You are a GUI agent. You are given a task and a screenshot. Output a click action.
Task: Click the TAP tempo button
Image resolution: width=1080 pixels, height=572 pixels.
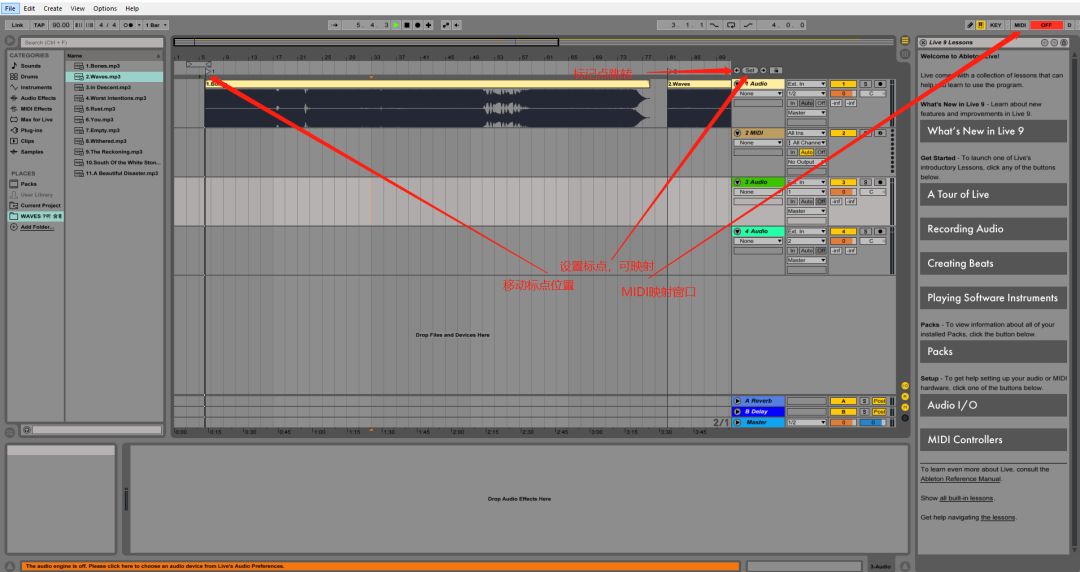point(39,25)
